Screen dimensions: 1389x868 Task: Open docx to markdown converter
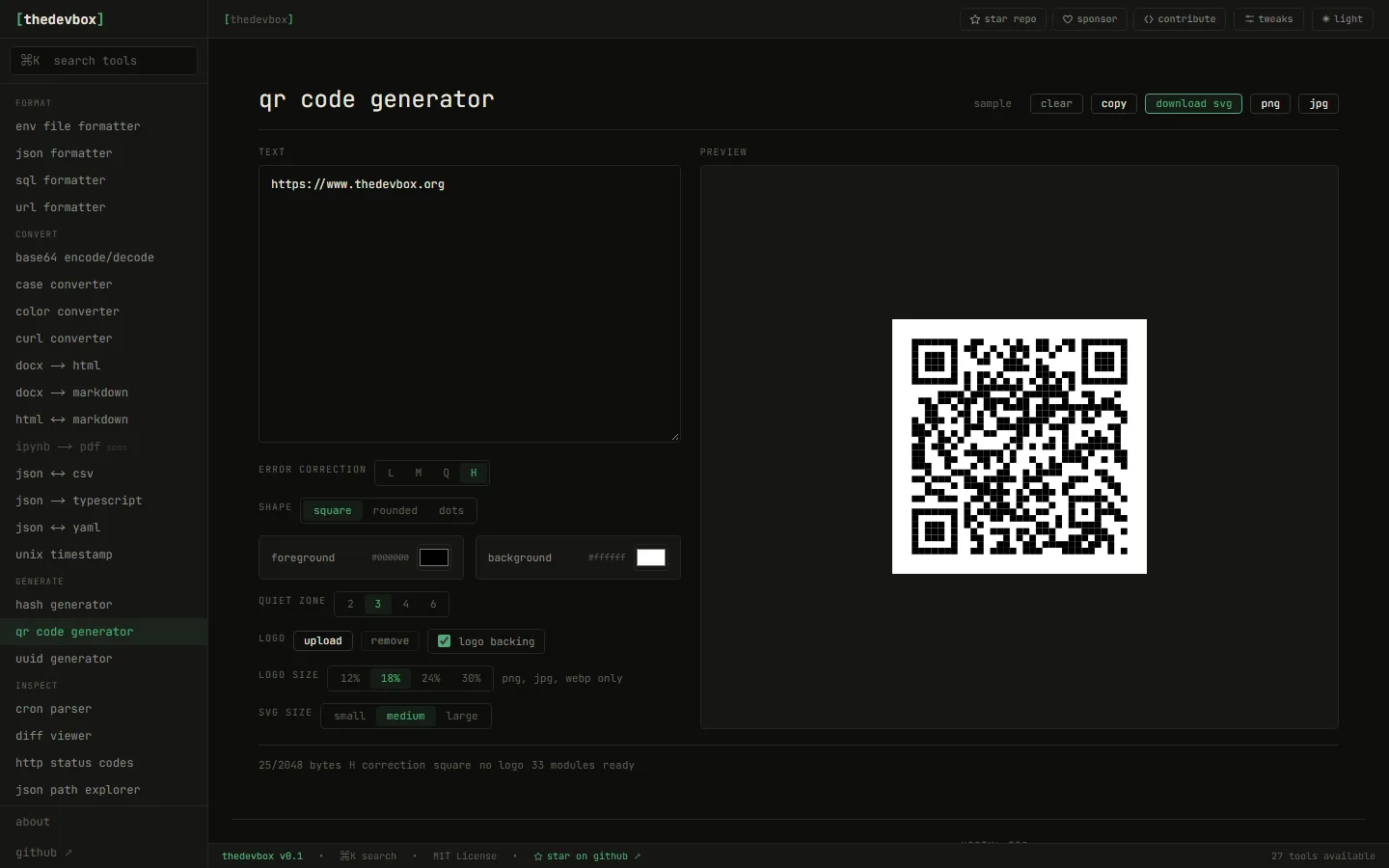[103, 393]
